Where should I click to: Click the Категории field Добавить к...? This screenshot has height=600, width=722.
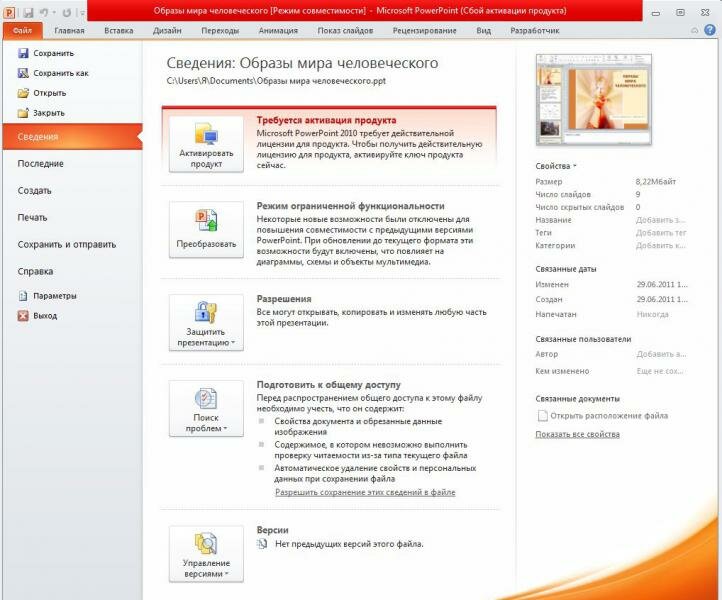pyautogui.click(x=661, y=246)
